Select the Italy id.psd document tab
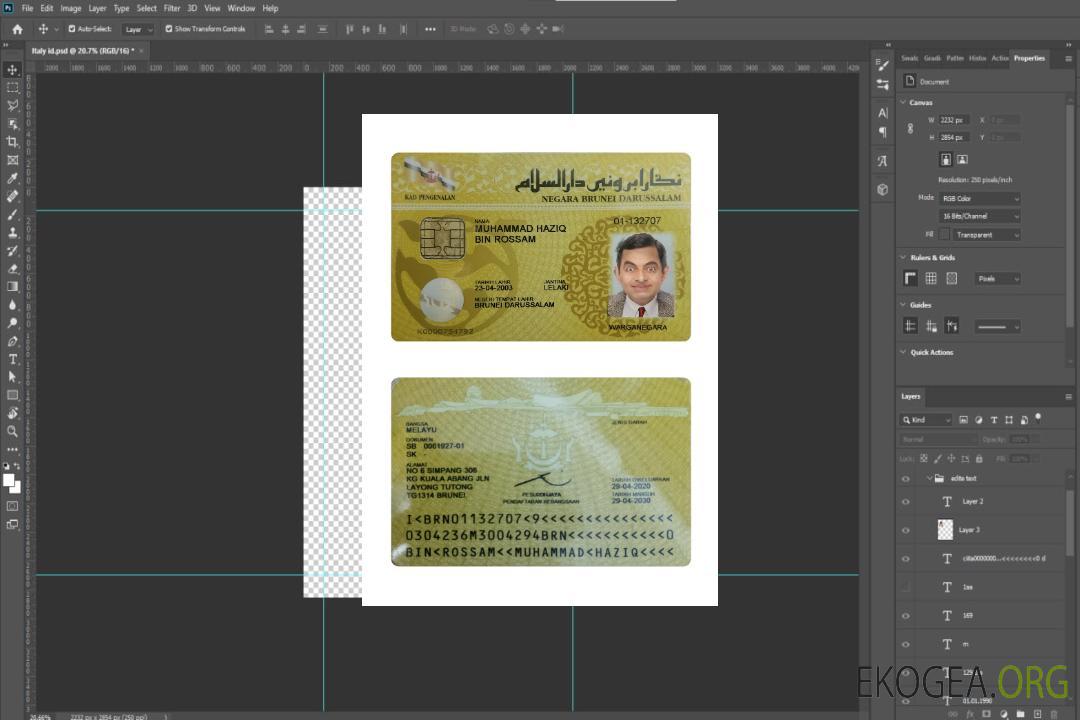Screen dimensions: 1080x720 coord(84,50)
